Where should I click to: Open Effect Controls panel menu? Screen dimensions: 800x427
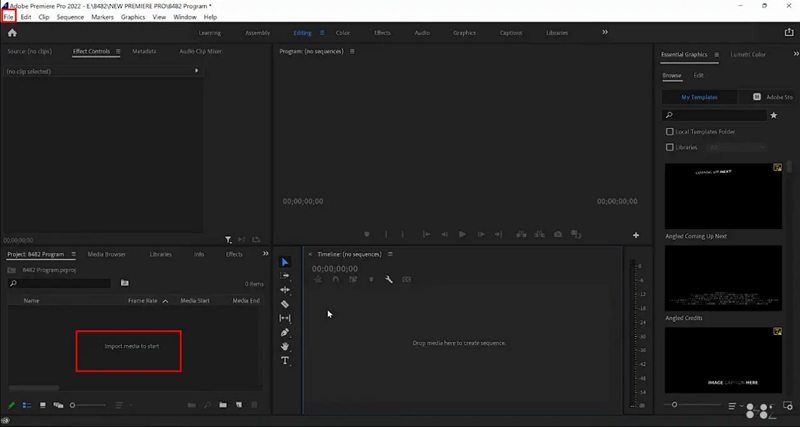coord(118,52)
